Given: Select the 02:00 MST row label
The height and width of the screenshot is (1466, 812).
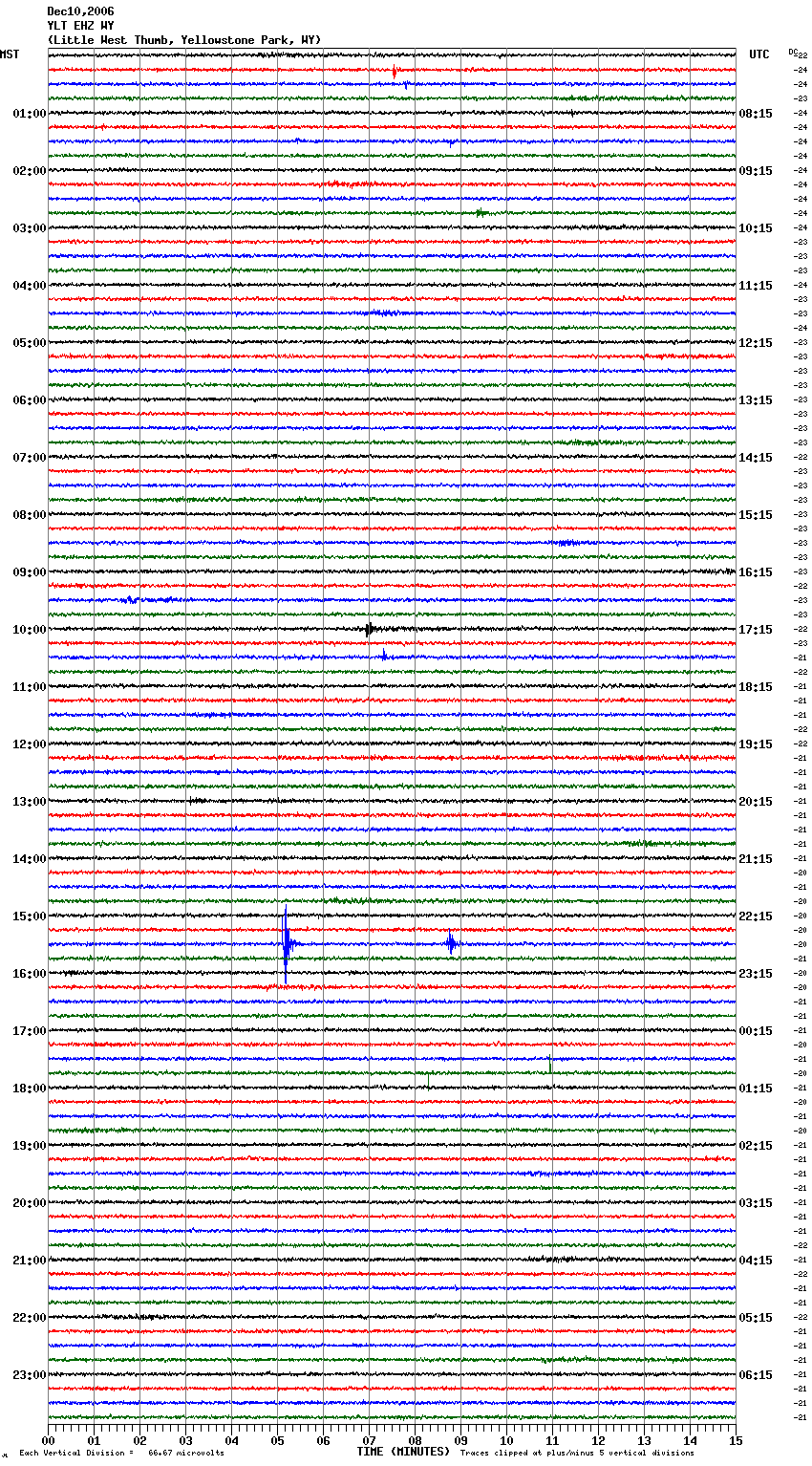Looking at the screenshot, I should pyautogui.click(x=30, y=171).
